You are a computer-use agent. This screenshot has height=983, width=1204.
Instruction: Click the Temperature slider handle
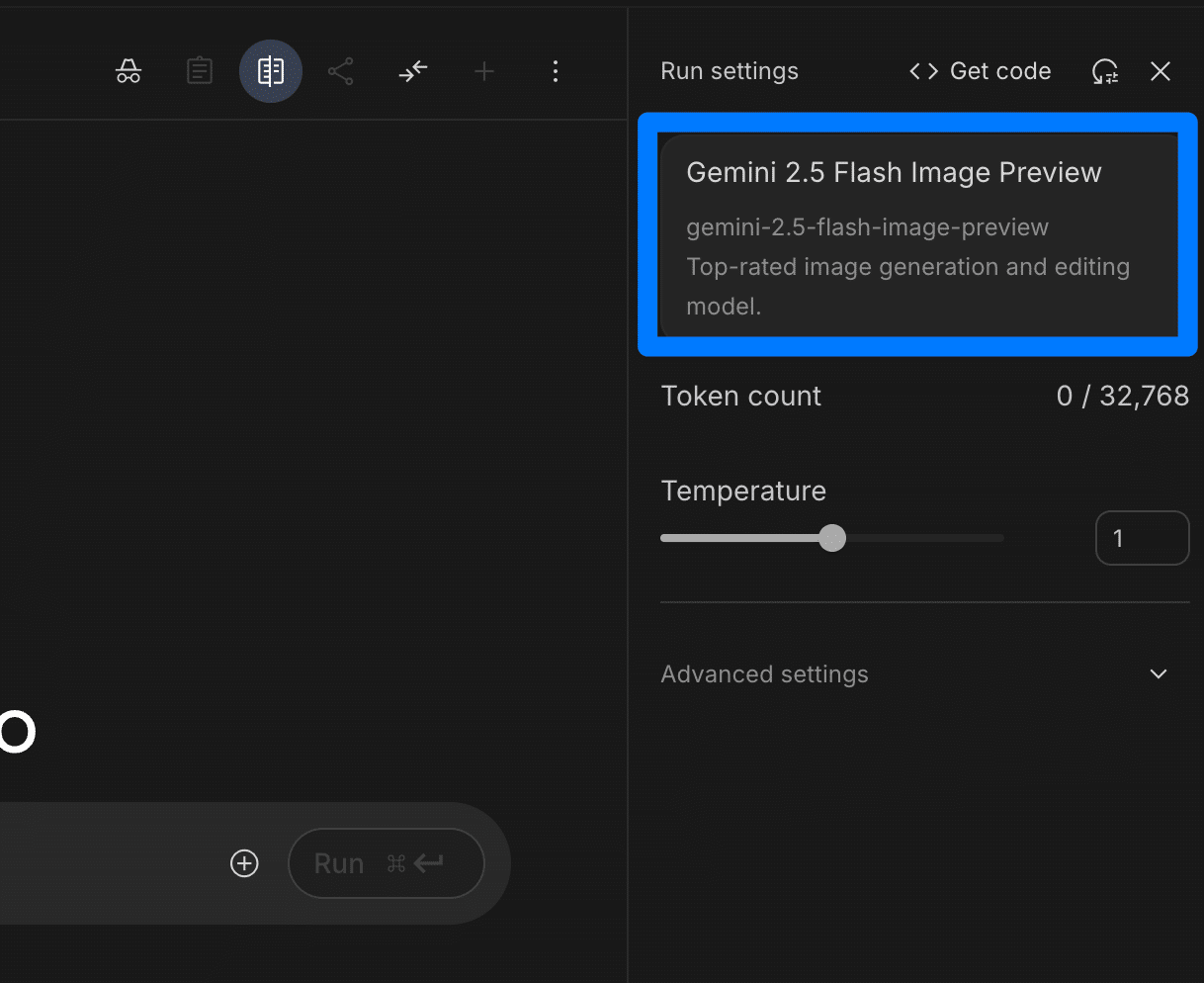point(832,538)
